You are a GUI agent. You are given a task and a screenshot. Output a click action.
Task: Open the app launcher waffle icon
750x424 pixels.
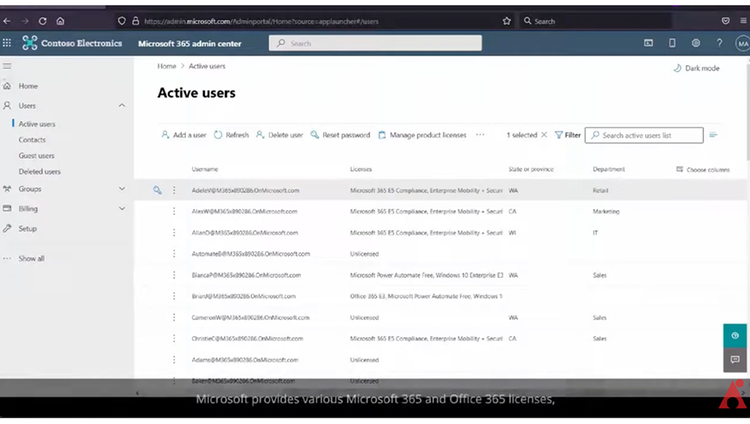[x=7, y=43]
